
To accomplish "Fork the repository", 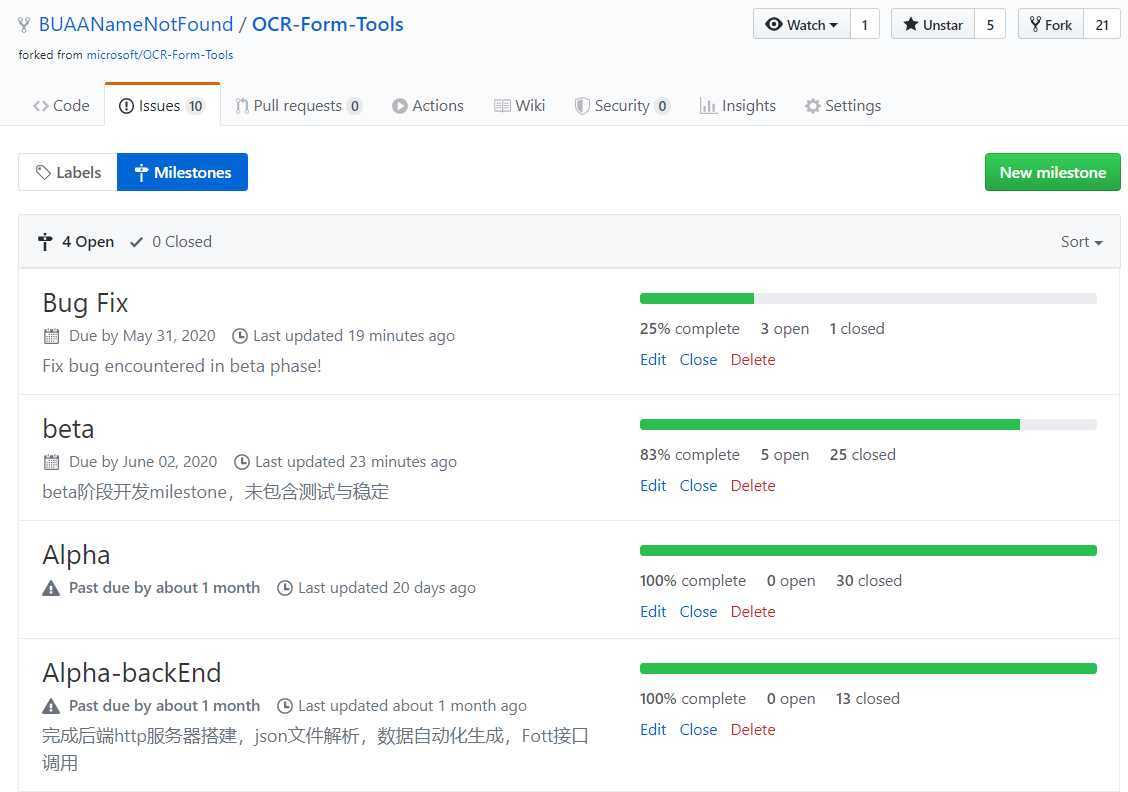I will pos(1051,24).
